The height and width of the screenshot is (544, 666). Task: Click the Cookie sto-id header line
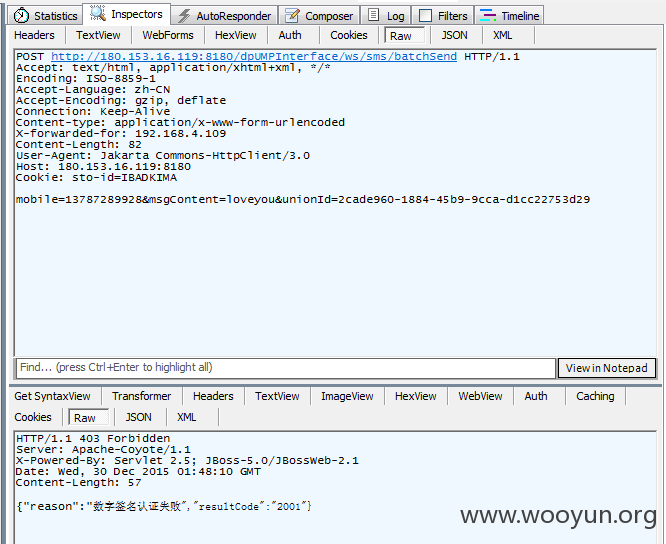pos(96,178)
